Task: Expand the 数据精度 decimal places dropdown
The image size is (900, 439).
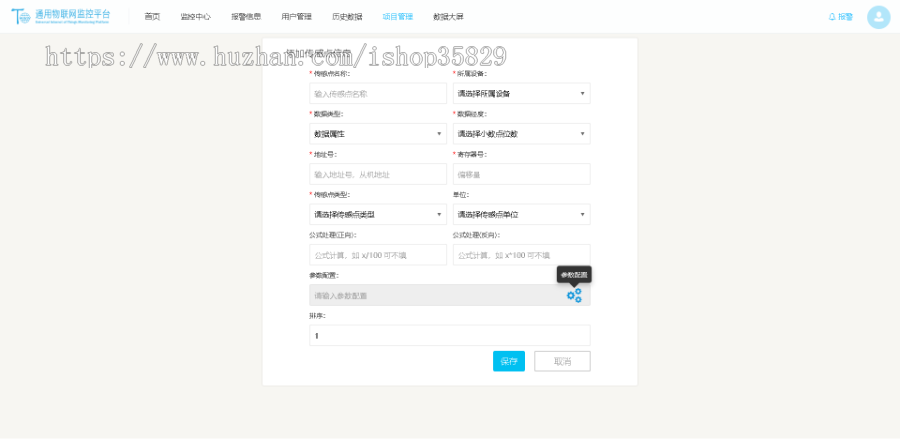Action: pos(521,134)
